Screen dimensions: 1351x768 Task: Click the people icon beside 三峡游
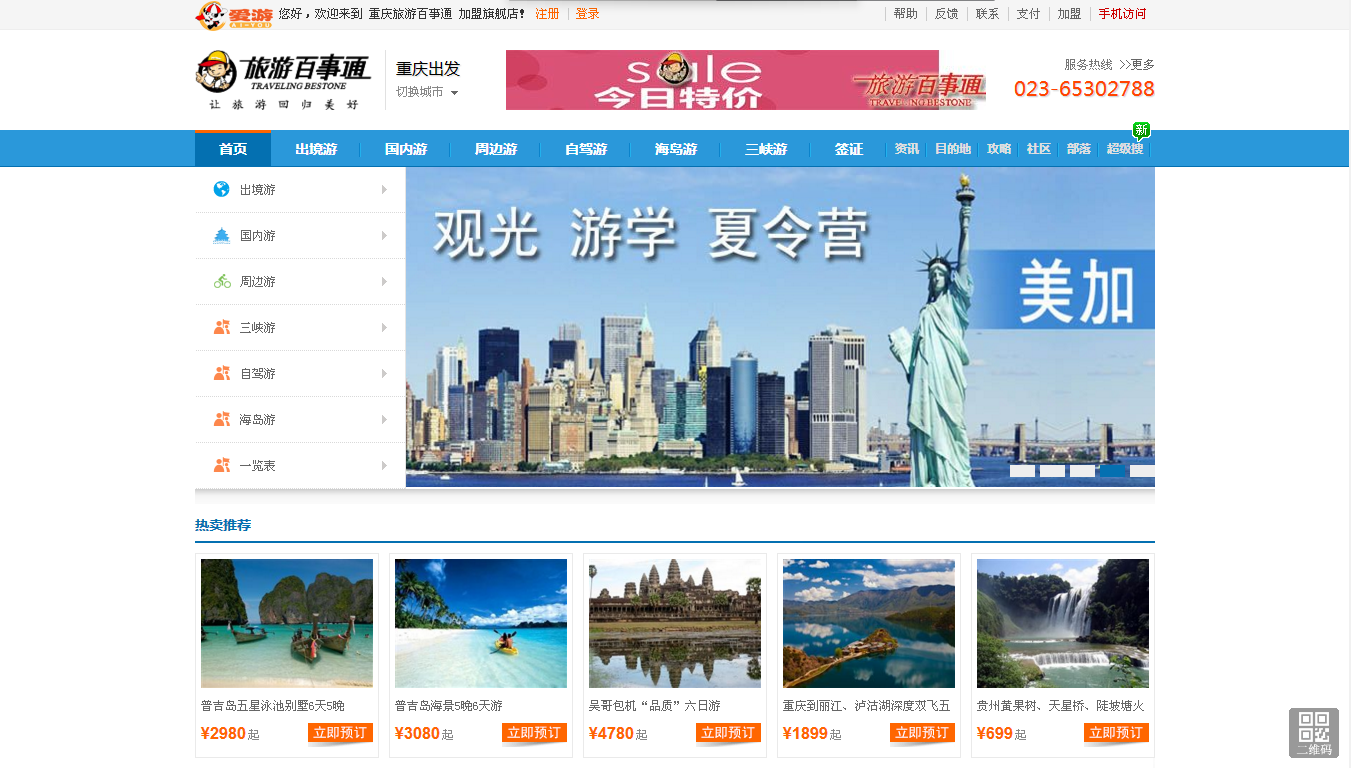(222, 327)
